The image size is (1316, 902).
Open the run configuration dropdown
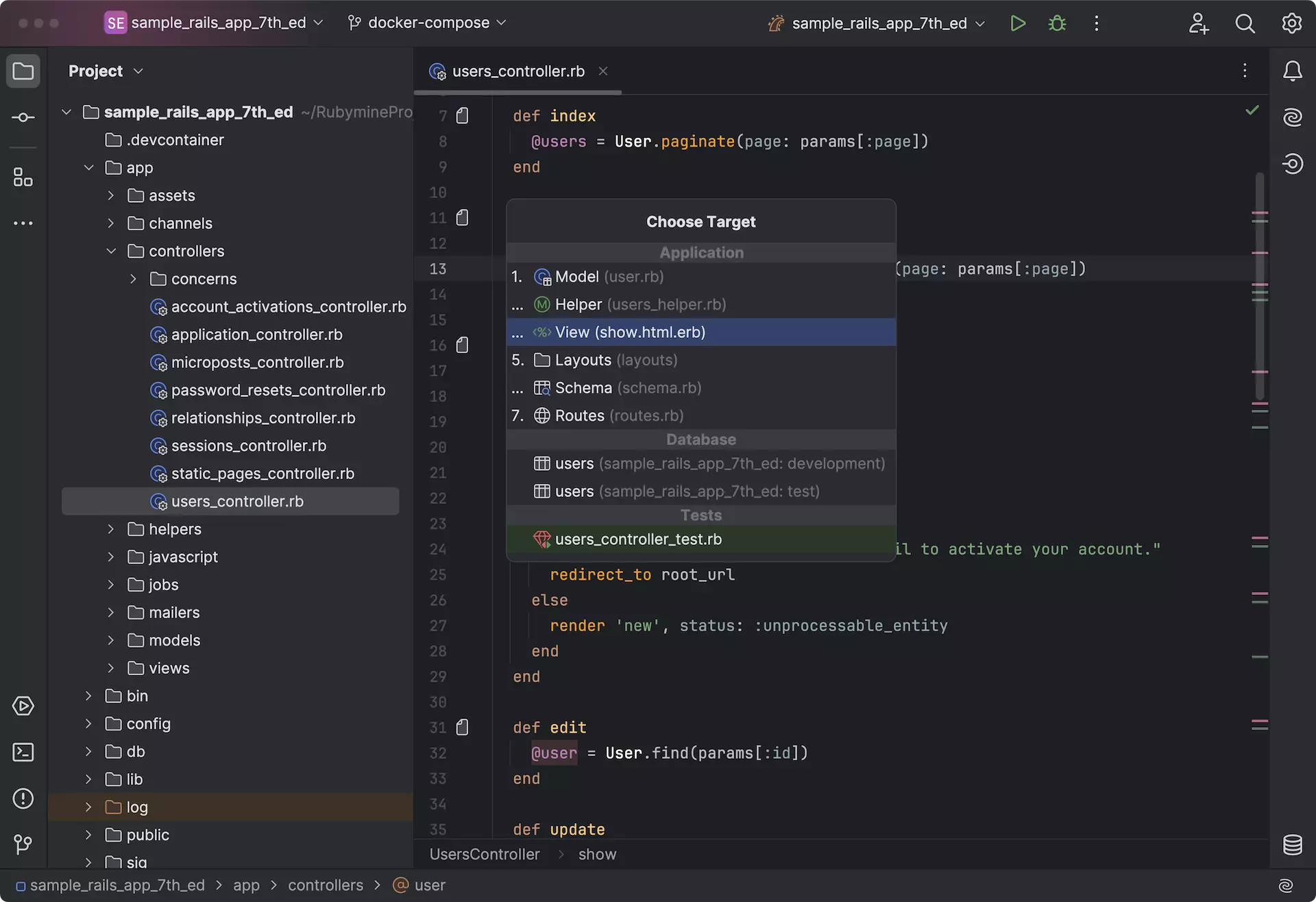(879, 23)
